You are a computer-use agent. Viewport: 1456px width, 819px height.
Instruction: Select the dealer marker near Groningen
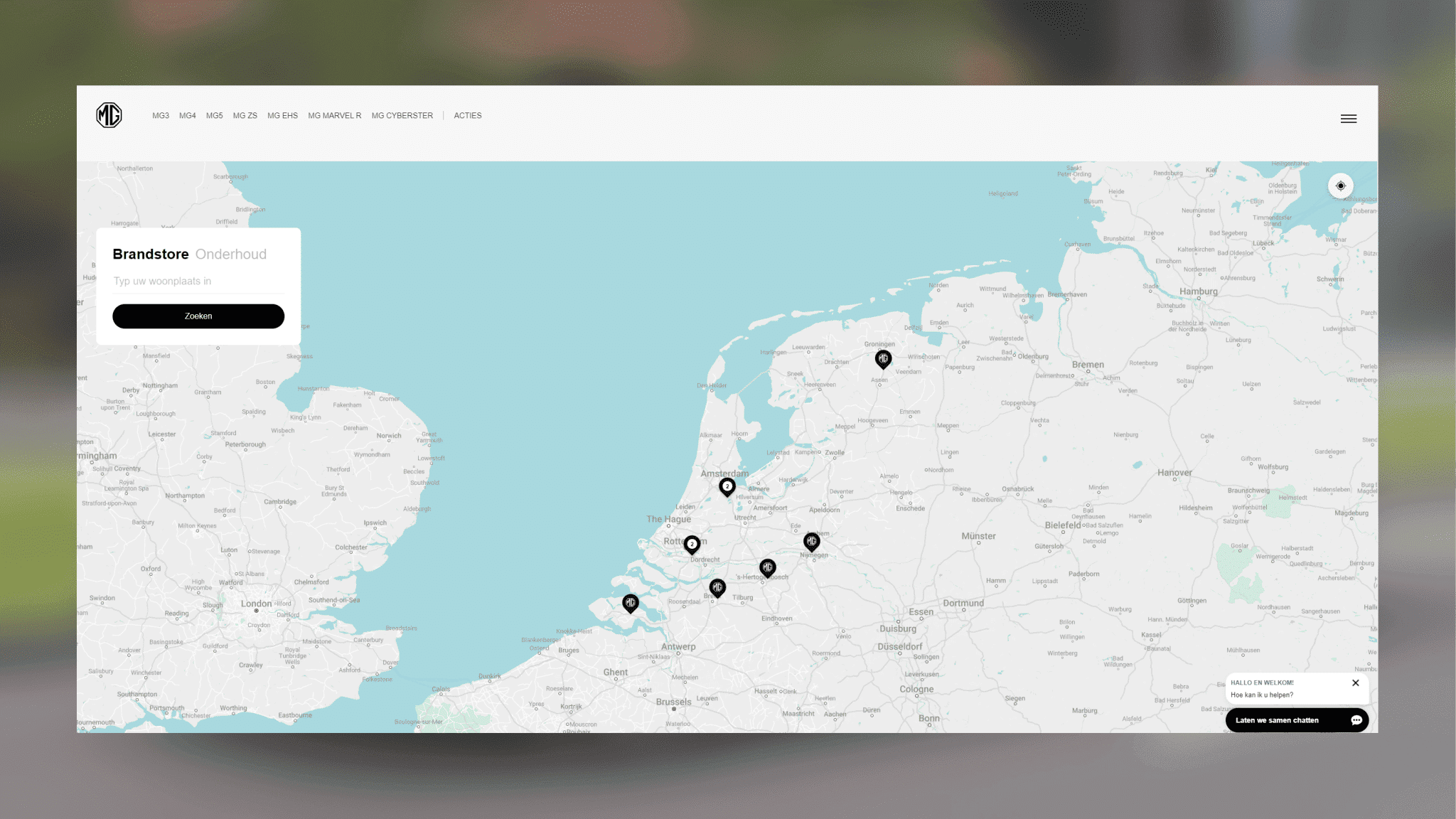883,359
